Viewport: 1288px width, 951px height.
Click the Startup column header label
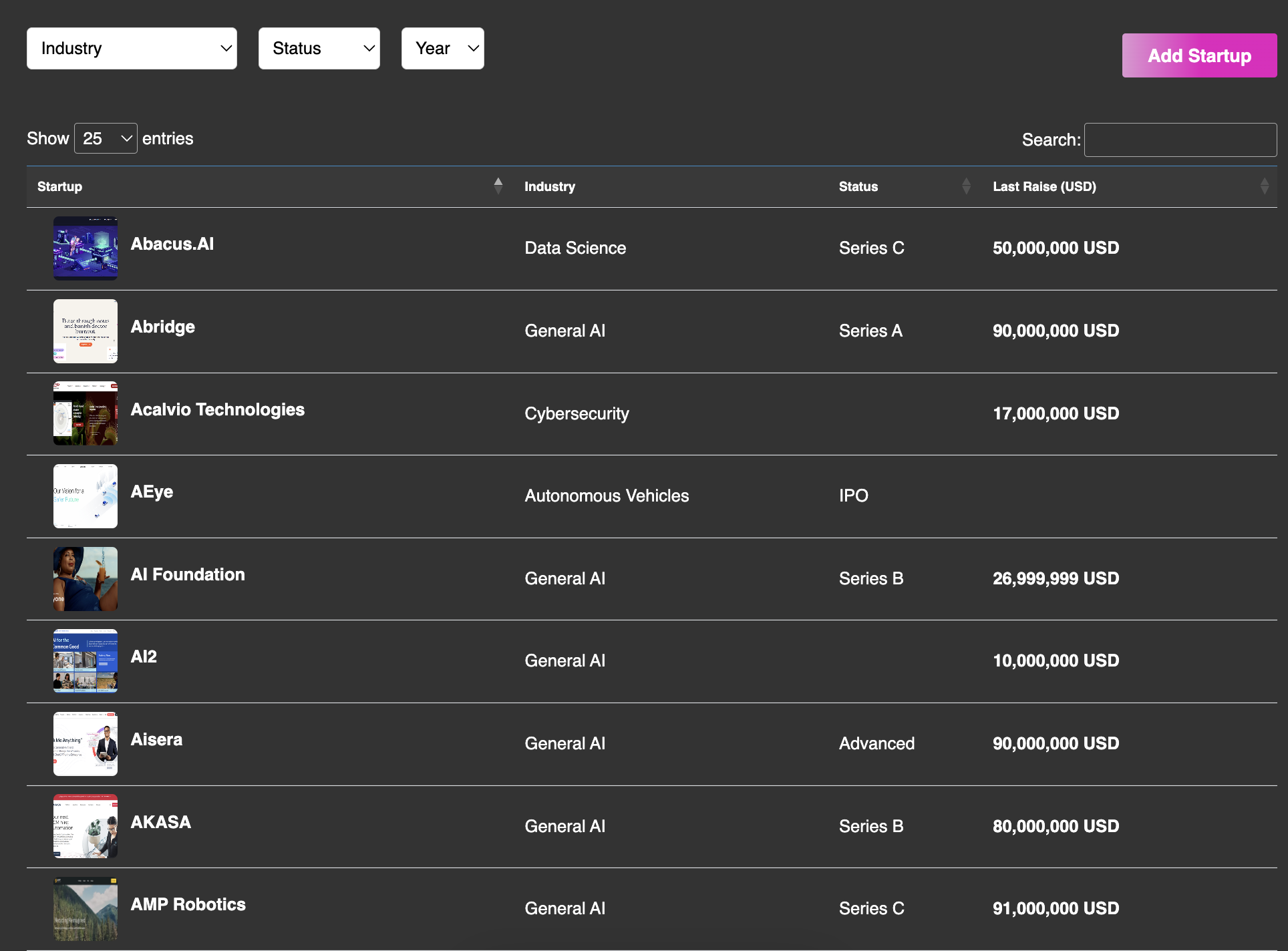click(59, 186)
